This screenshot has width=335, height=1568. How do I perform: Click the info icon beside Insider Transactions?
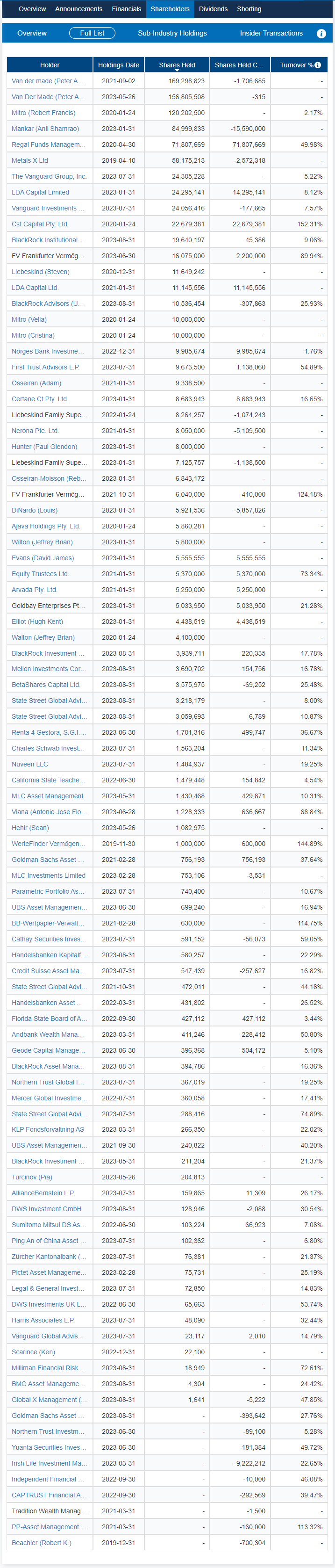[321, 34]
